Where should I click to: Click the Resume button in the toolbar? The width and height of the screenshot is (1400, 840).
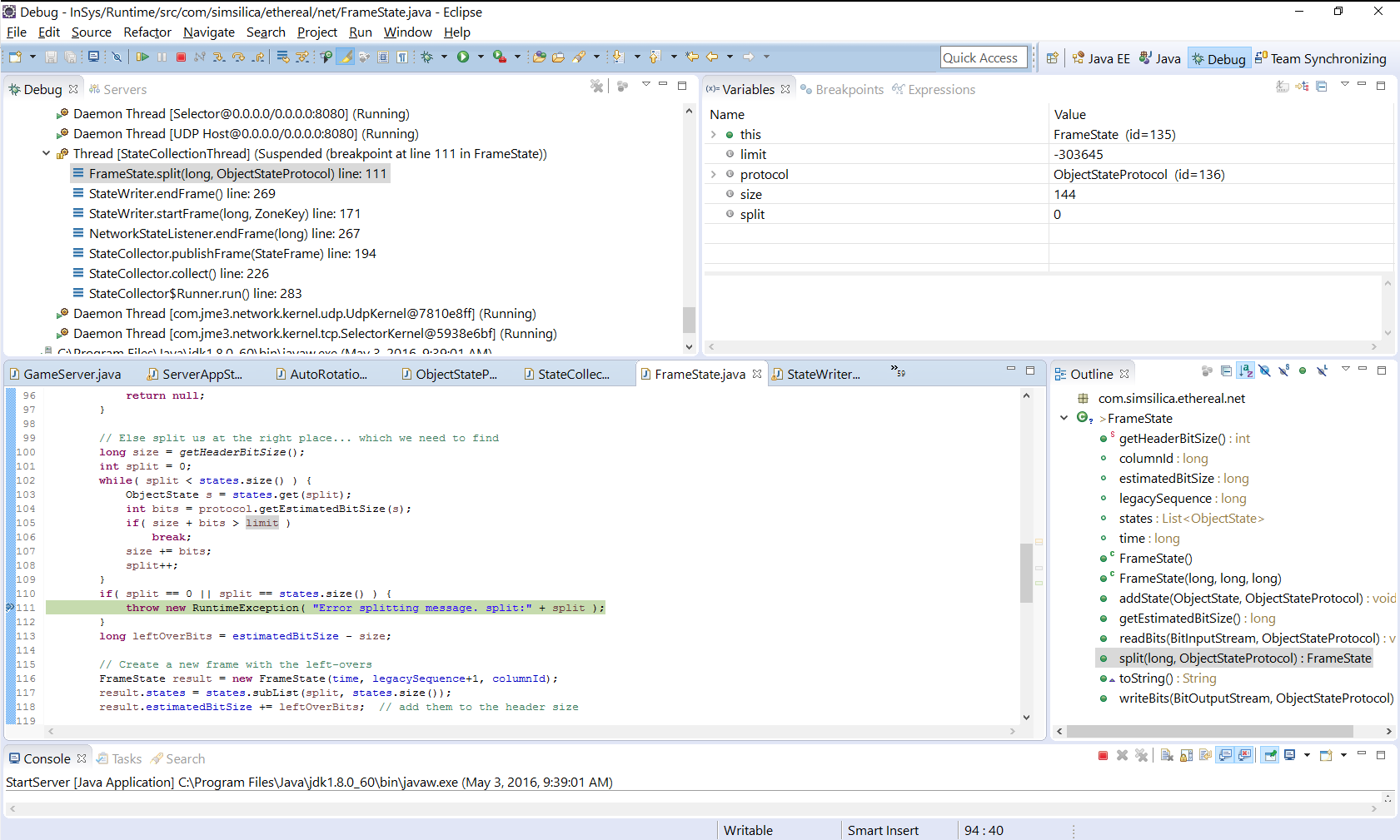click(x=142, y=57)
